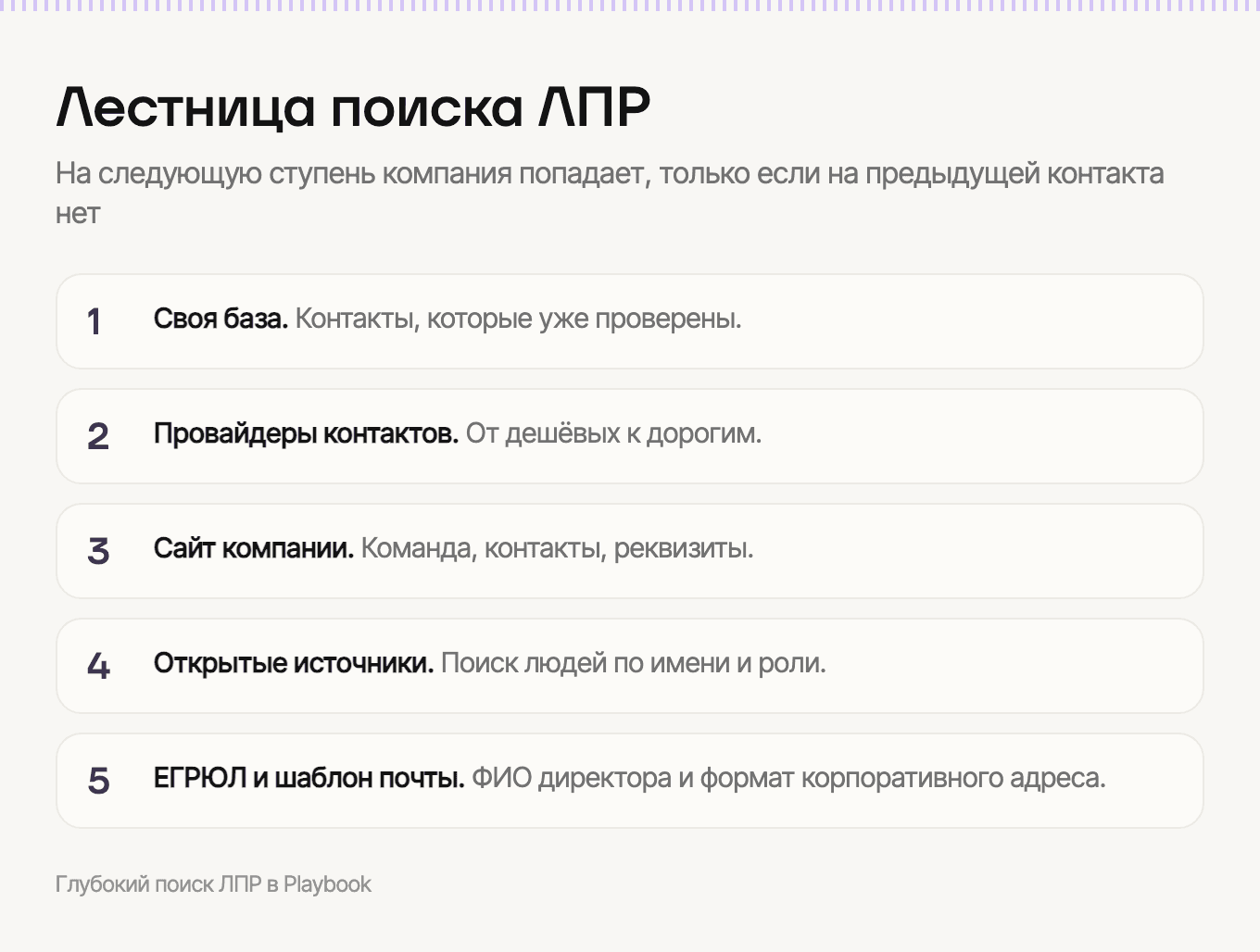The width and height of the screenshot is (1260, 952).
Task: Click the bold label "Сайт компании."
Action: coord(254,548)
